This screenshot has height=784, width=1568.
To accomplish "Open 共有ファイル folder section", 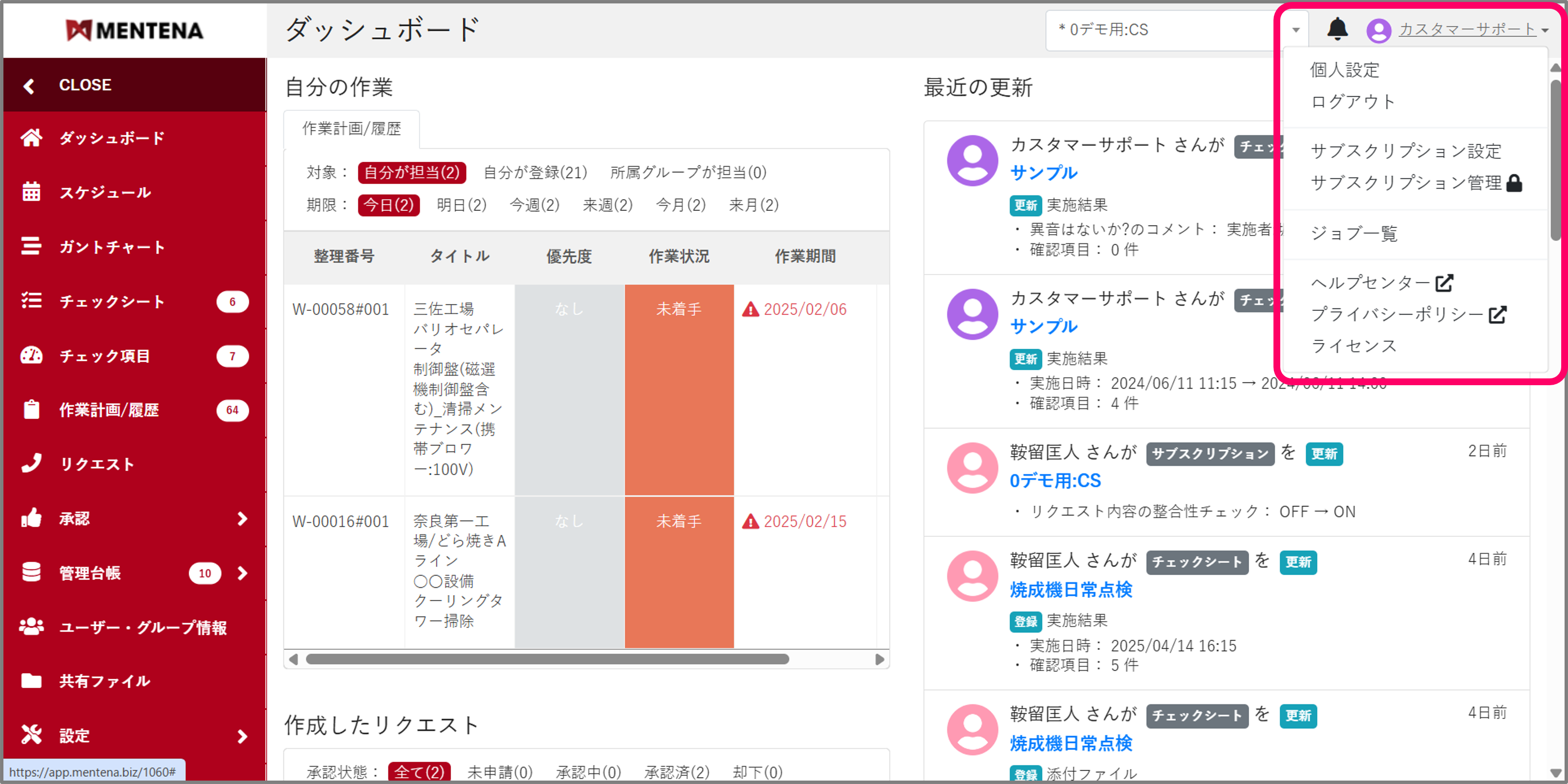I will click(104, 681).
